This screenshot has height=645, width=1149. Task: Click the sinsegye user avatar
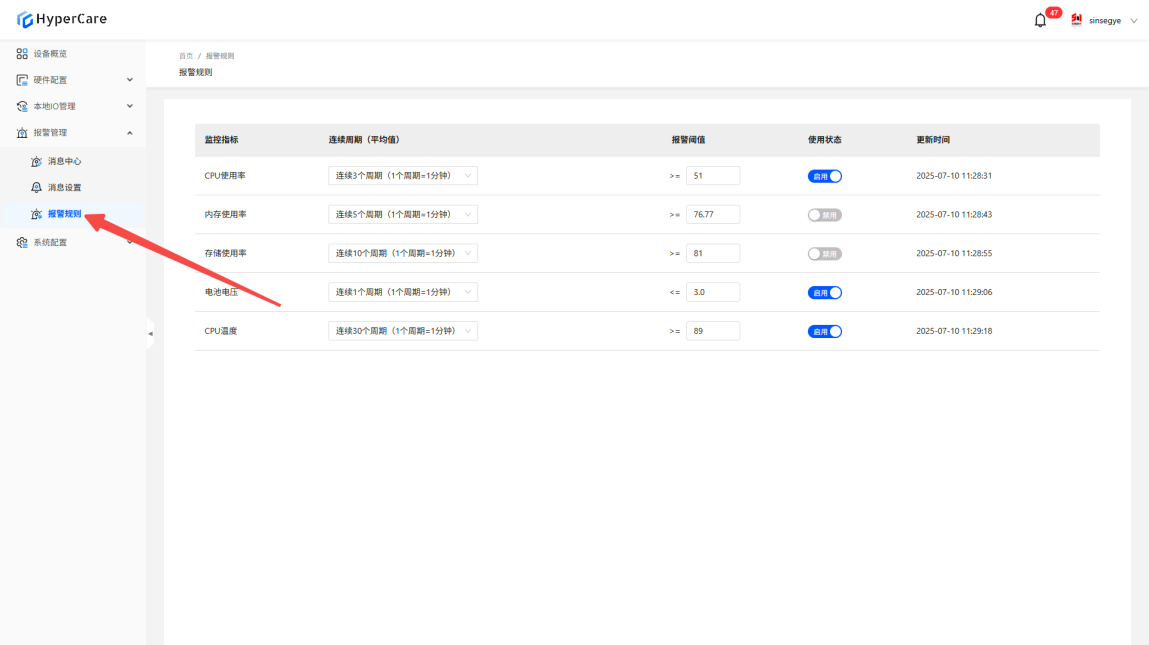tap(1076, 20)
